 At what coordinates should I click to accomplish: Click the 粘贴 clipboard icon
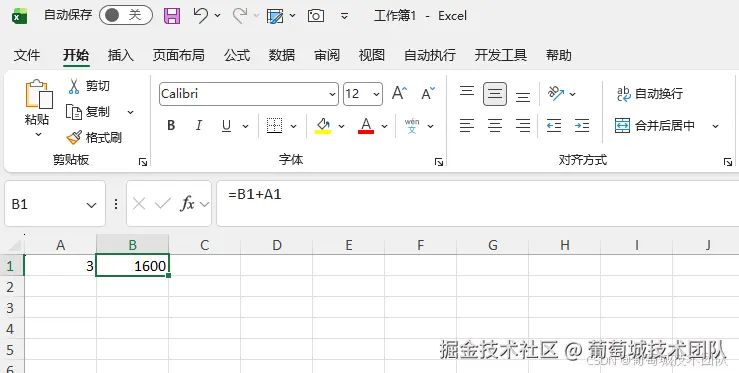38,94
